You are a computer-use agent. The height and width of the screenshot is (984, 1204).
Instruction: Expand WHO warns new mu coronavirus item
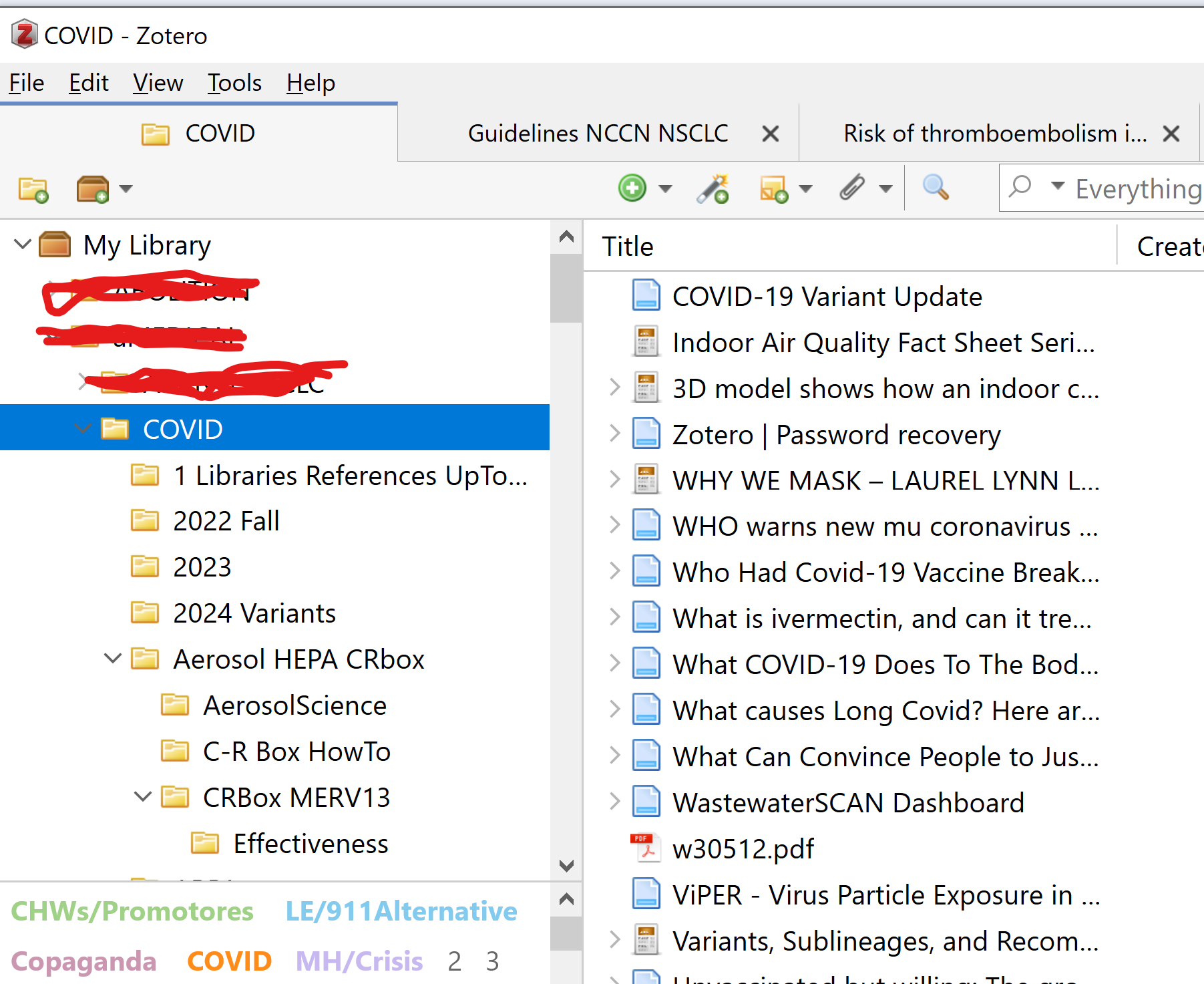click(615, 525)
